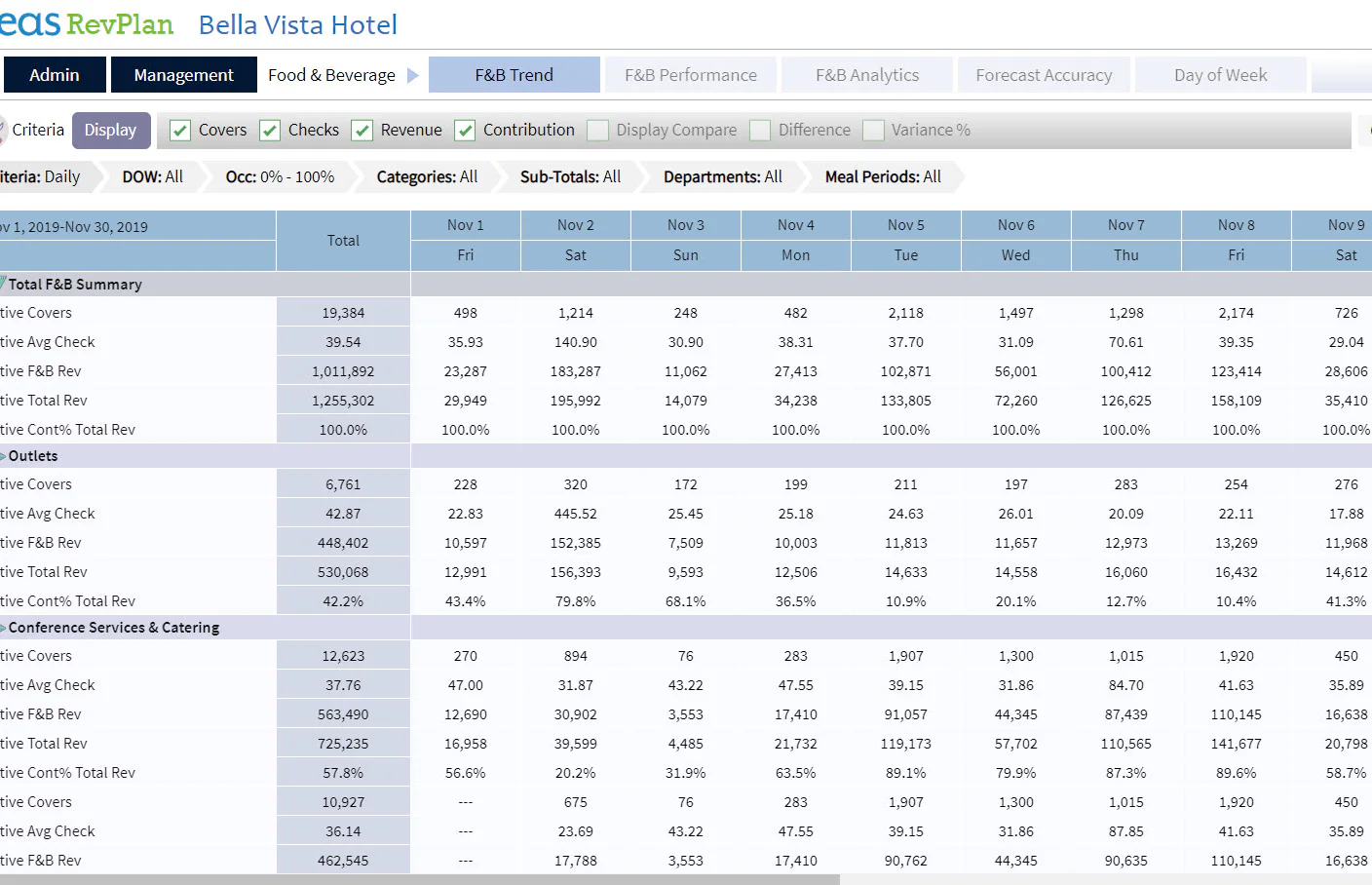Click the total covers value 19,384
This screenshot has height=885, width=1372.
pyautogui.click(x=343, y=313)
